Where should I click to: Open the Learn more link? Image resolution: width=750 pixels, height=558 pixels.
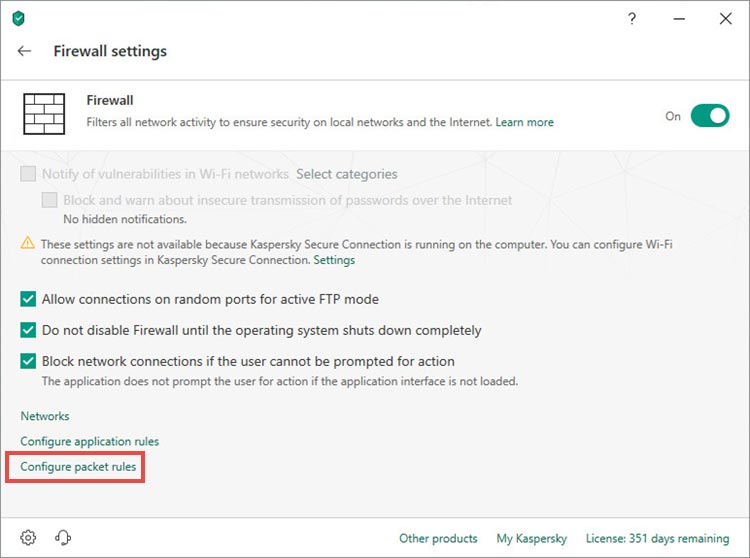tap(524, 122)
